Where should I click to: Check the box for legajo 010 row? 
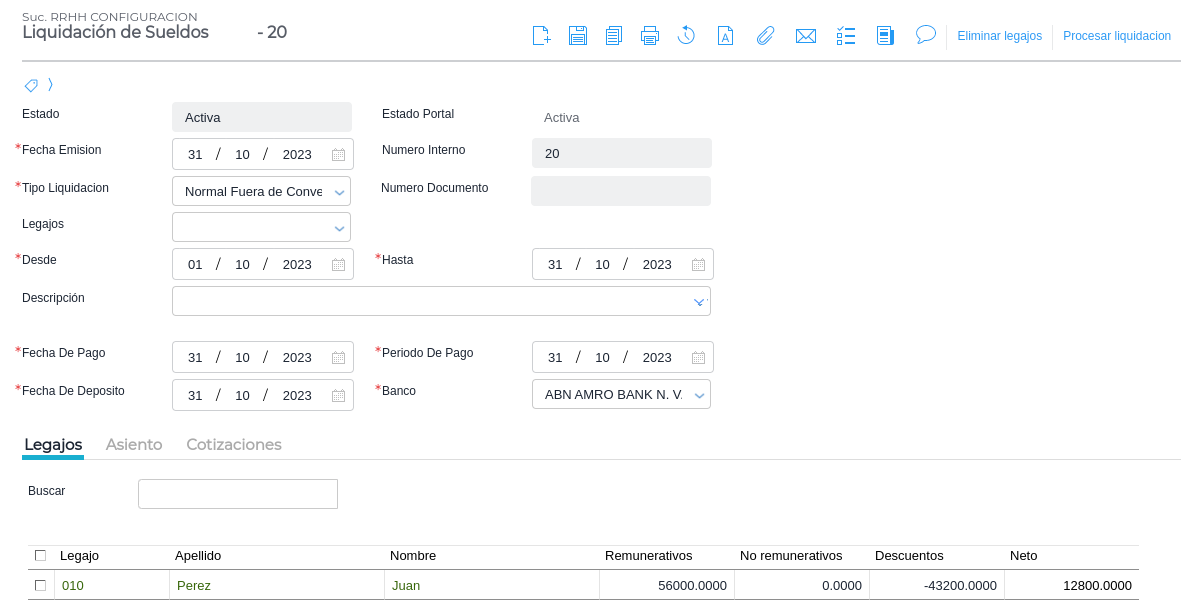(x=40, y=585)
